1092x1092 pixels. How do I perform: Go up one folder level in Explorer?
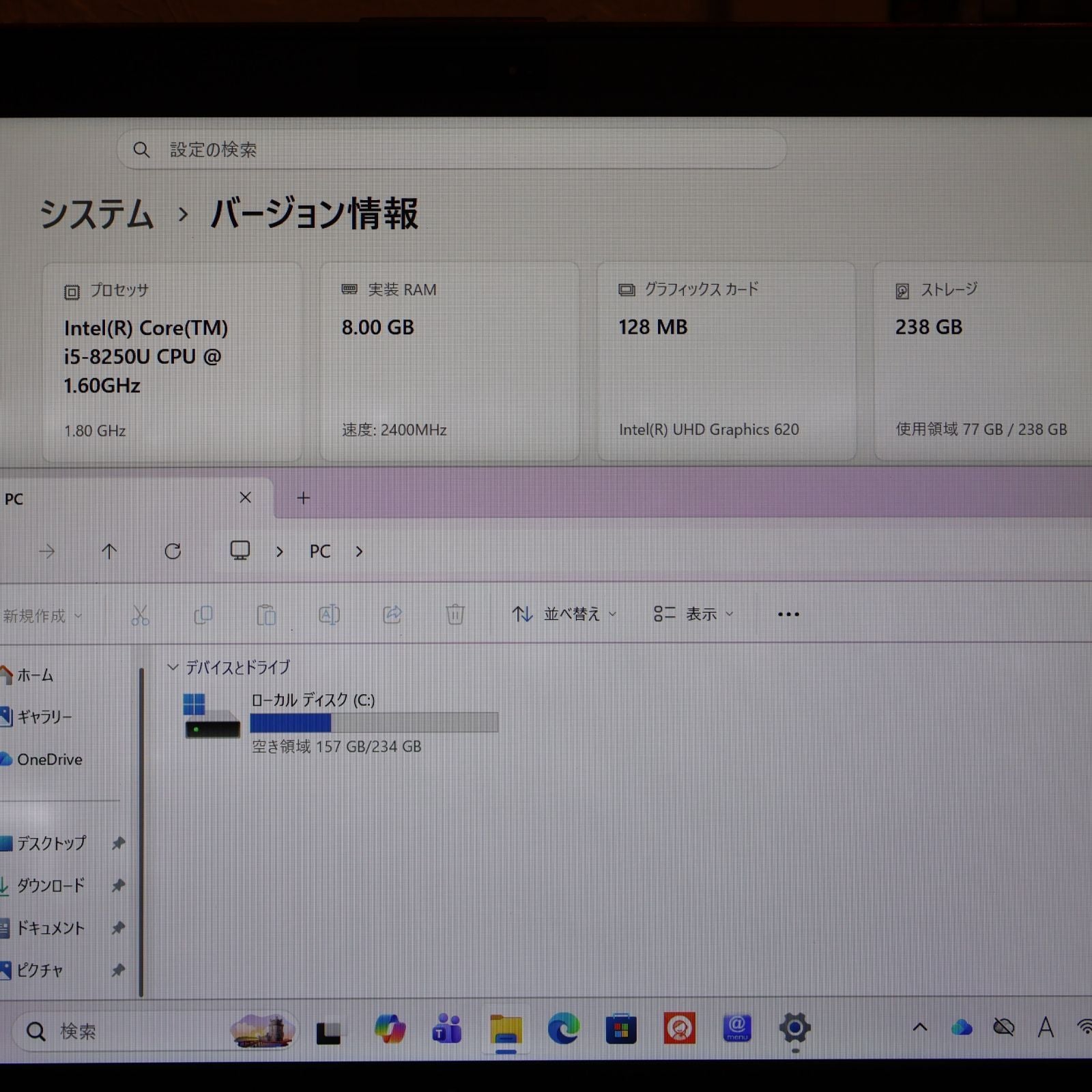(109, 551)
